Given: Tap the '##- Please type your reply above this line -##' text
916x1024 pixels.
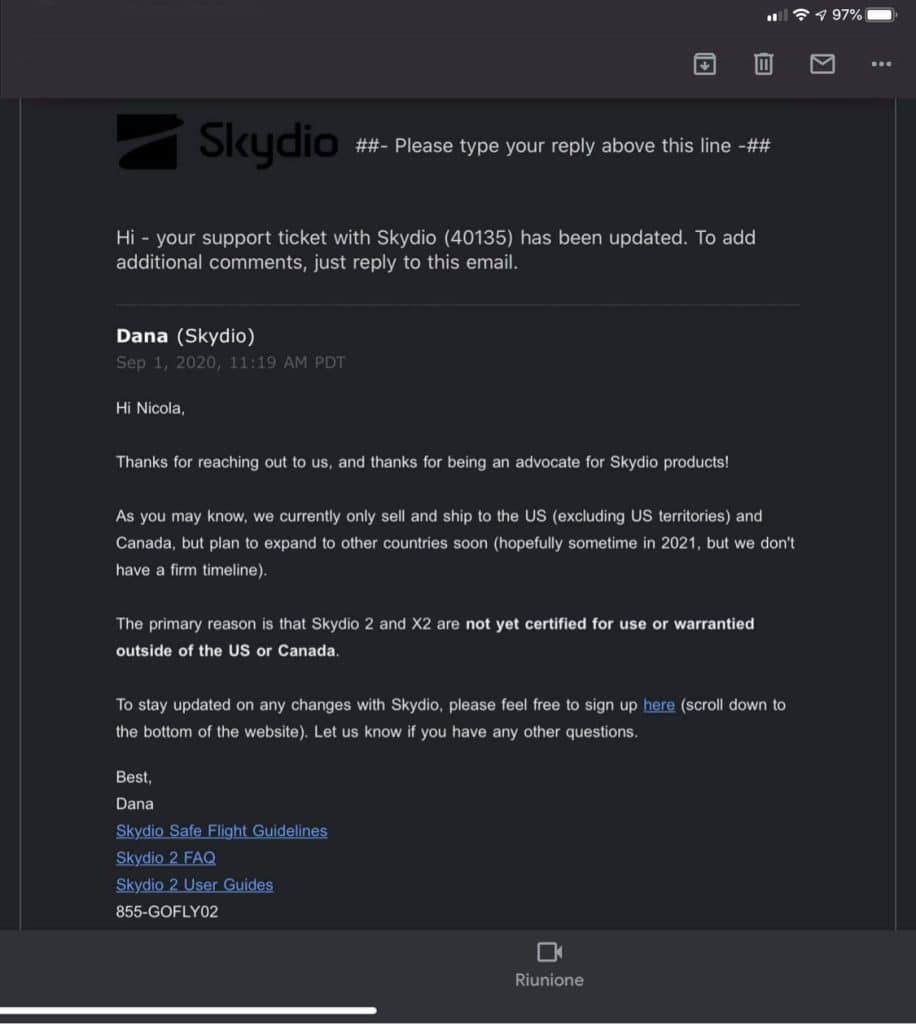Looking at the screenshot, I should click(563, 145).
